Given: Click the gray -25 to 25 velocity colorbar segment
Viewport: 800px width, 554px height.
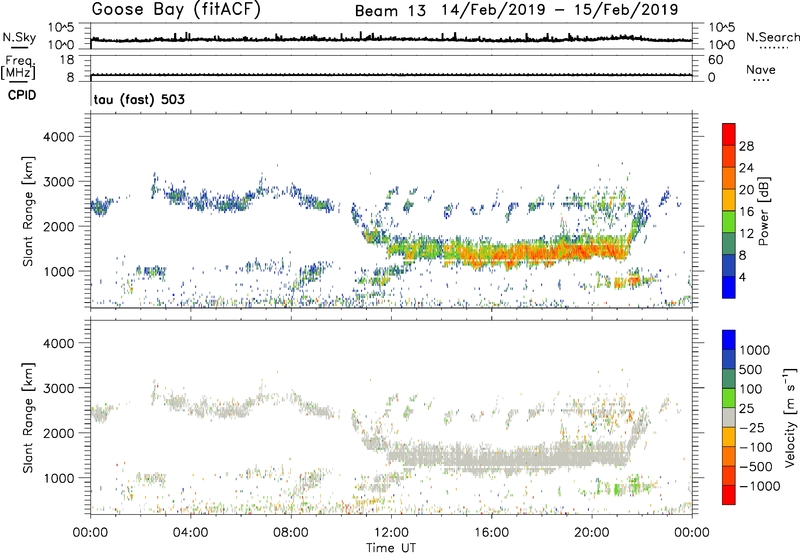Looking at the screenshot, I should point(729,418).
